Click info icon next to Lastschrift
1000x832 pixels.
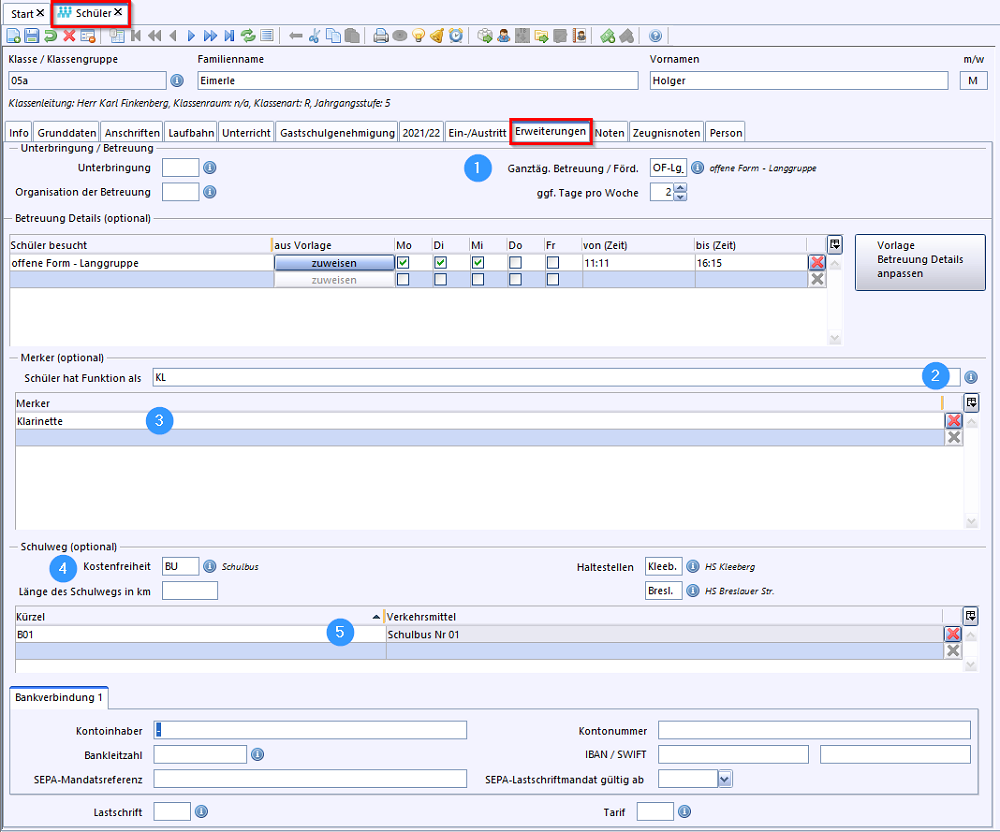click(x=201, y=812)
